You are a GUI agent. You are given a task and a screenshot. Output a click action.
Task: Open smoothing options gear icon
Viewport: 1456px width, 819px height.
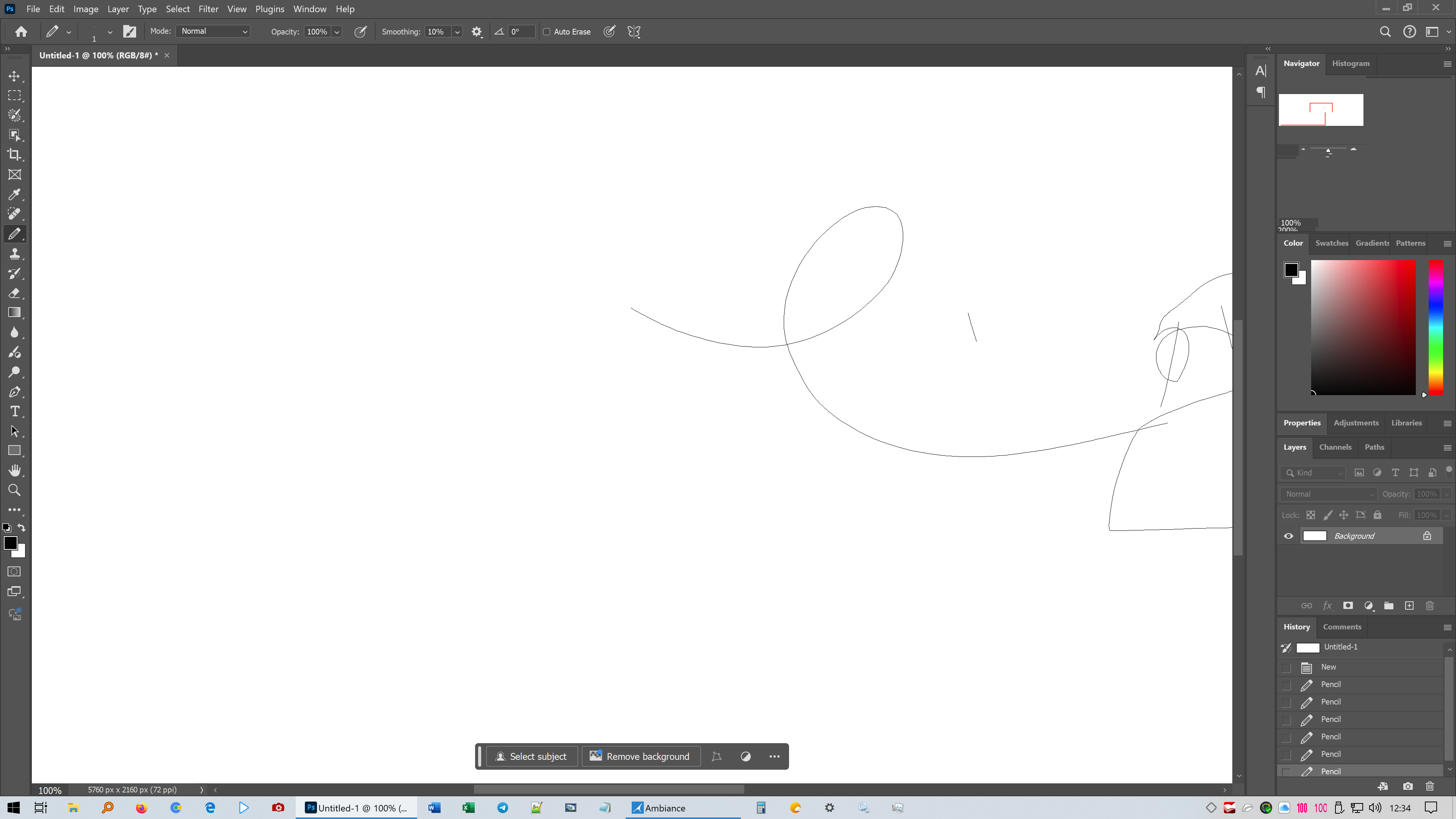click(477, 31)
